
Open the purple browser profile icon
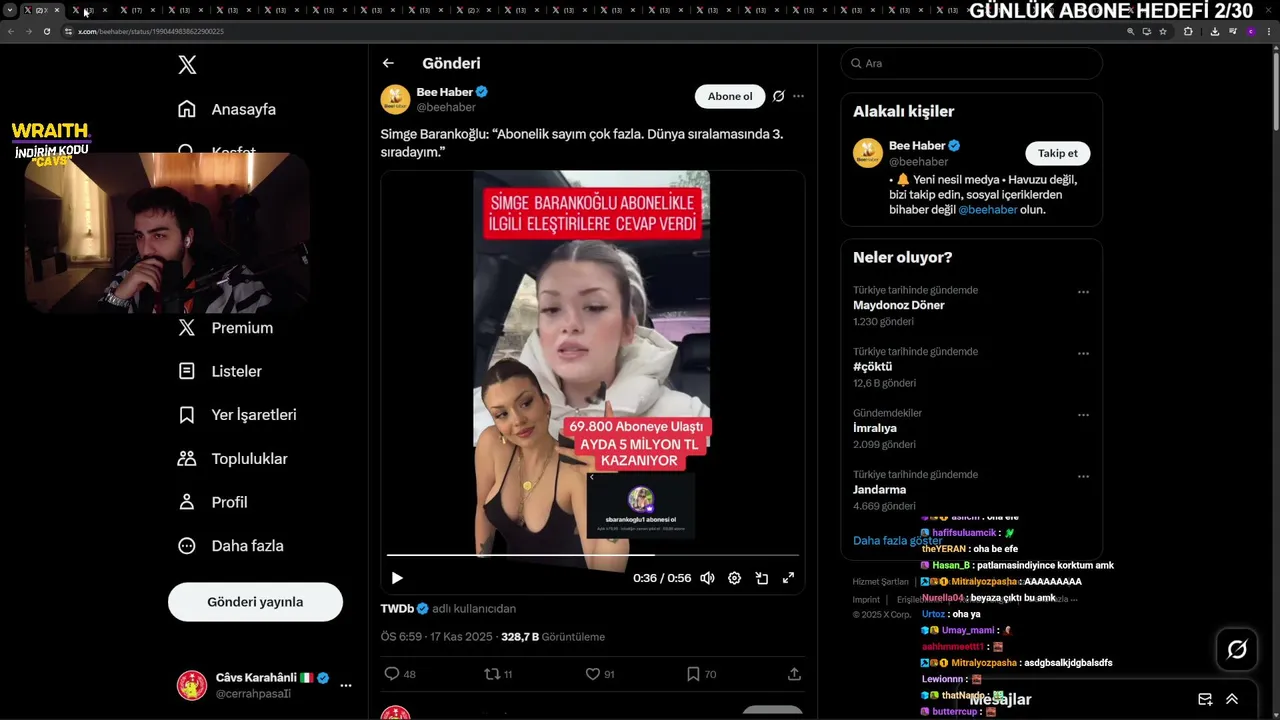click(1252, 31)
